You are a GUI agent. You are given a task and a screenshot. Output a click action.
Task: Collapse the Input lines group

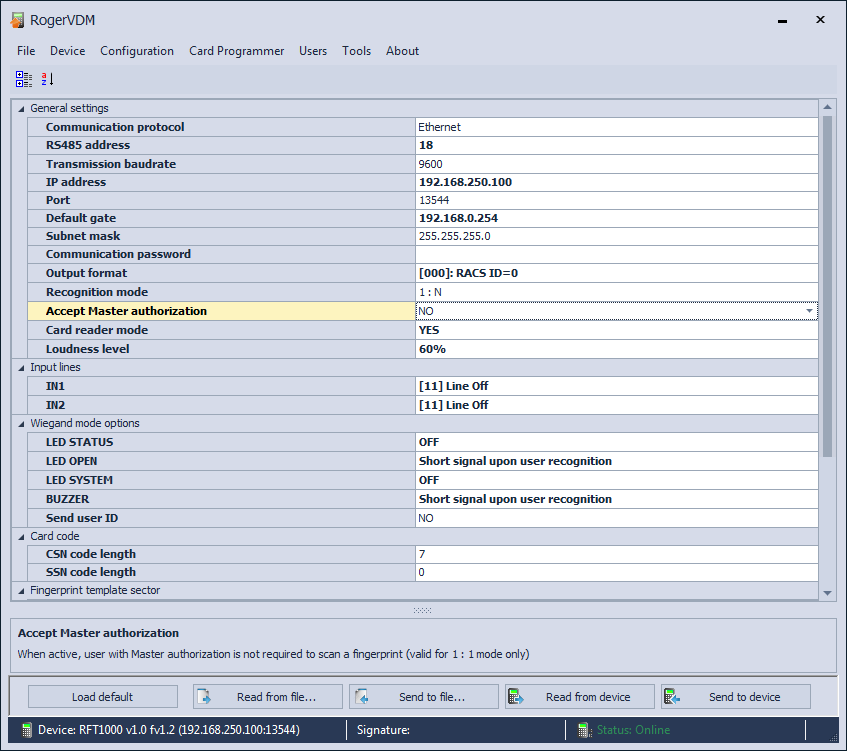pyautogui.click(x=21, y=368)
